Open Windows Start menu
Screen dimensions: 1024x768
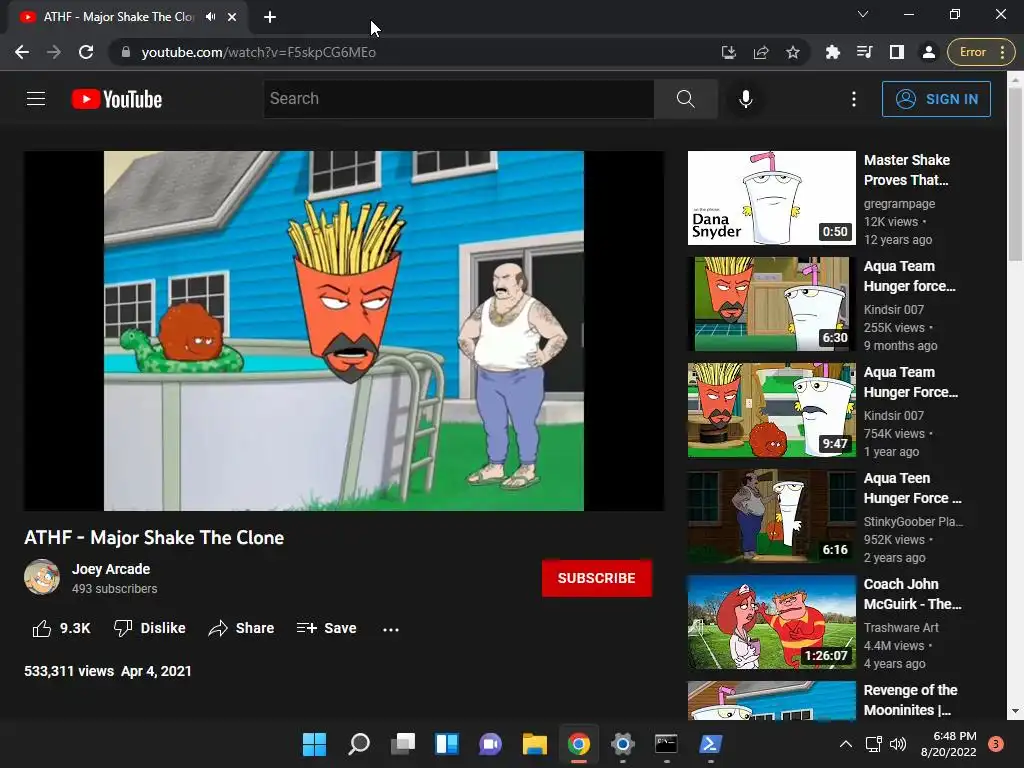tap(314, 744)
